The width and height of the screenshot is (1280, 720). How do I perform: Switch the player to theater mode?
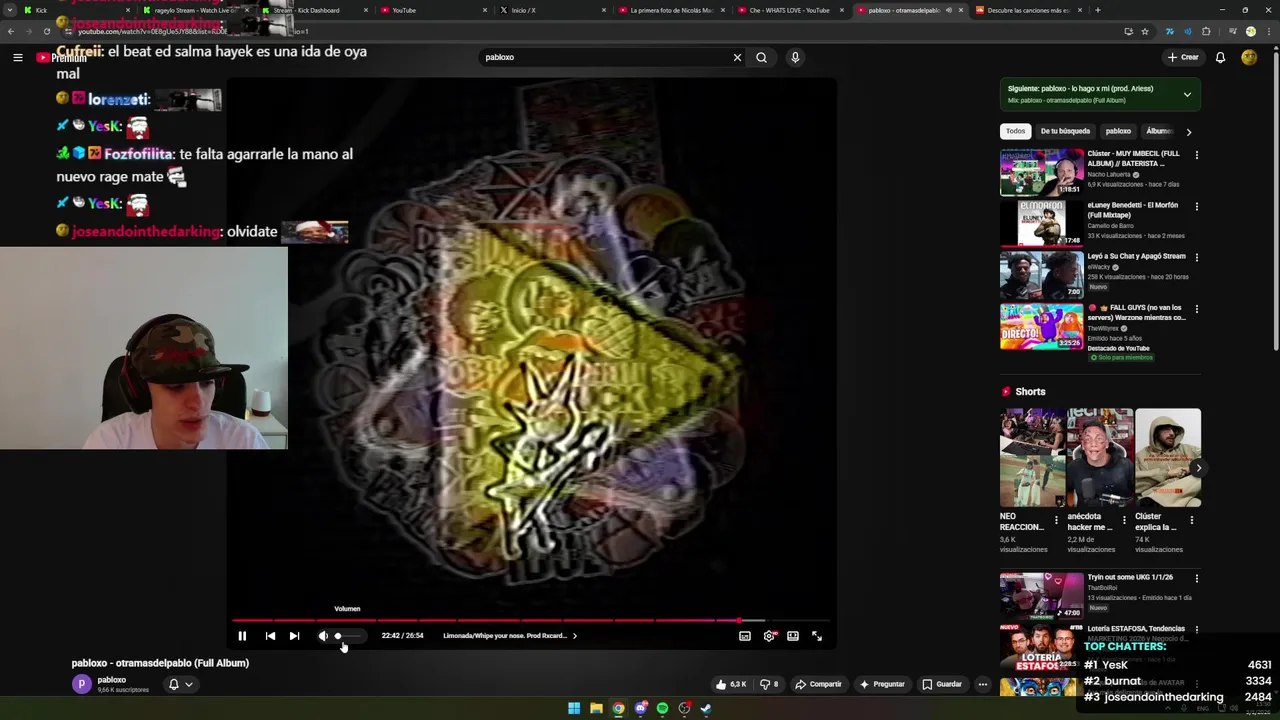pyautogui.click(x=793, y=636)
